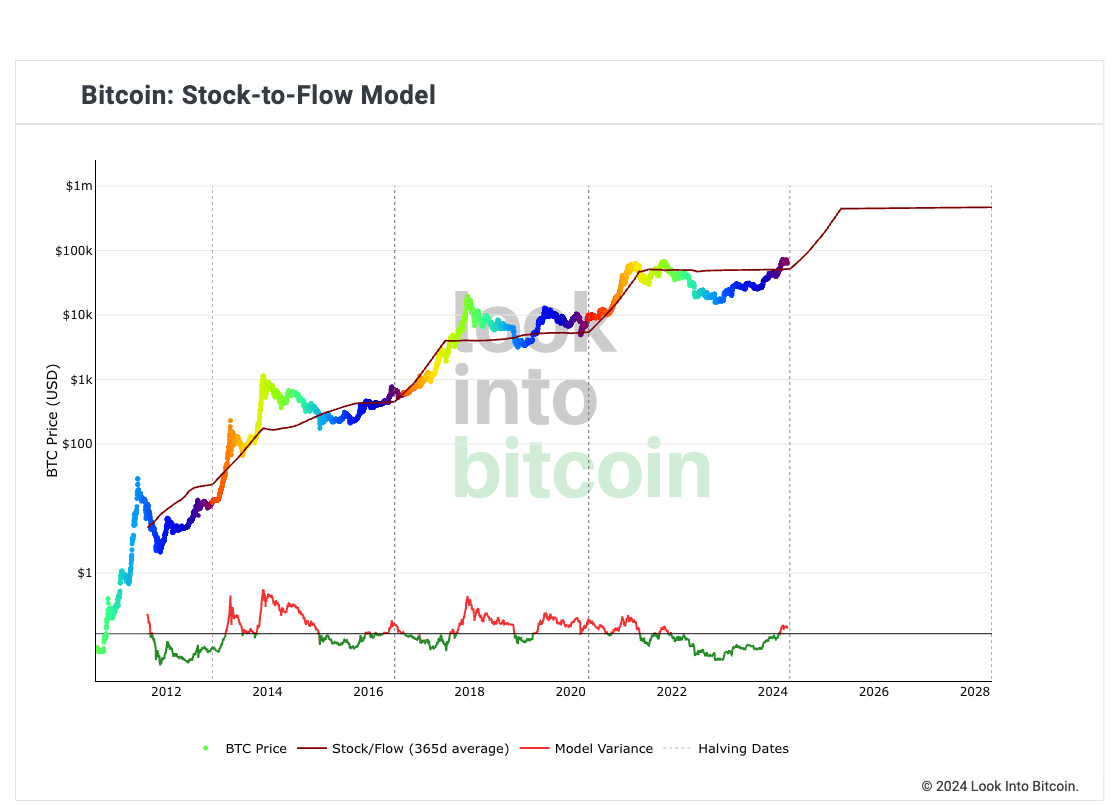Click the green BTC Price legend dot
Viewport: 1120px width, 805px height.
(206, 749)
